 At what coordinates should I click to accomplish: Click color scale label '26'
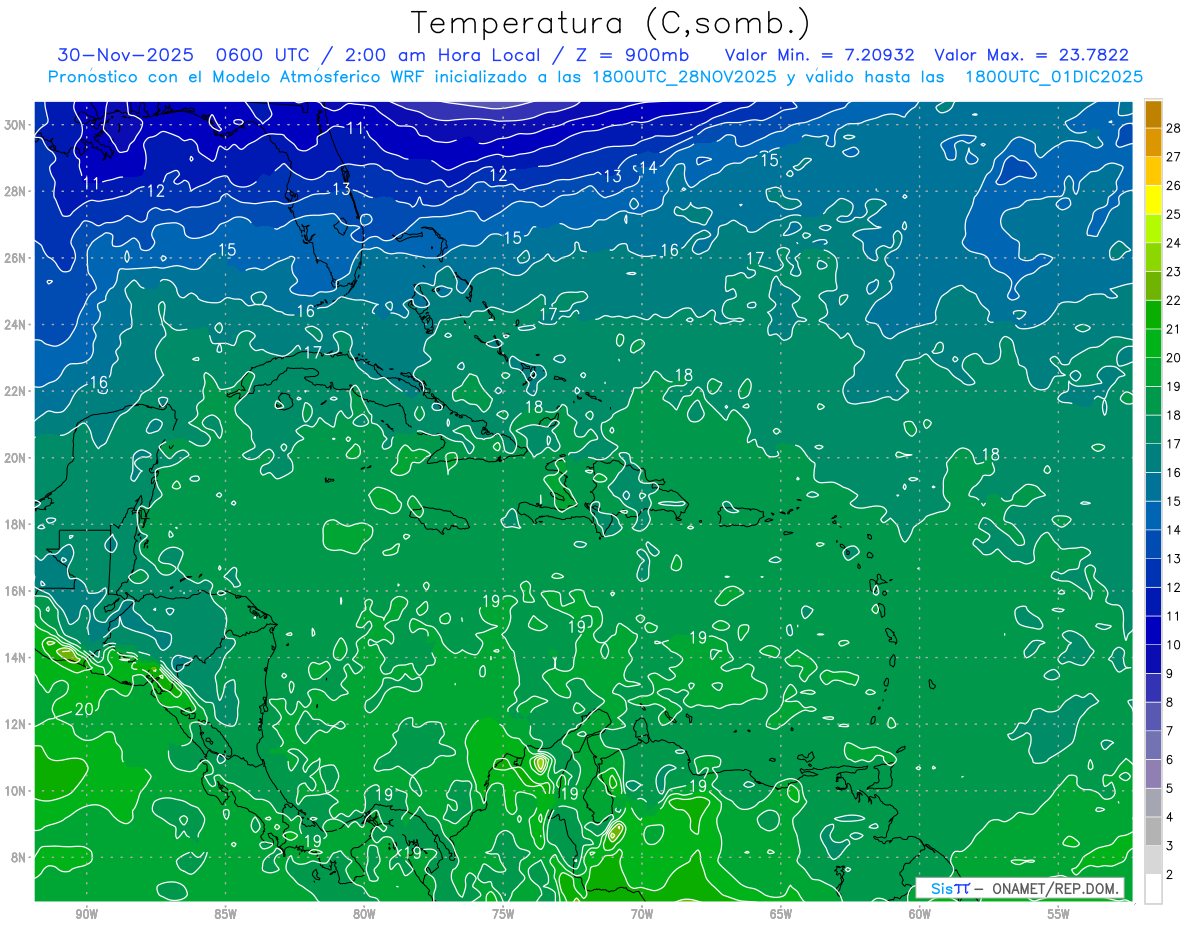tap(1173, 185)
